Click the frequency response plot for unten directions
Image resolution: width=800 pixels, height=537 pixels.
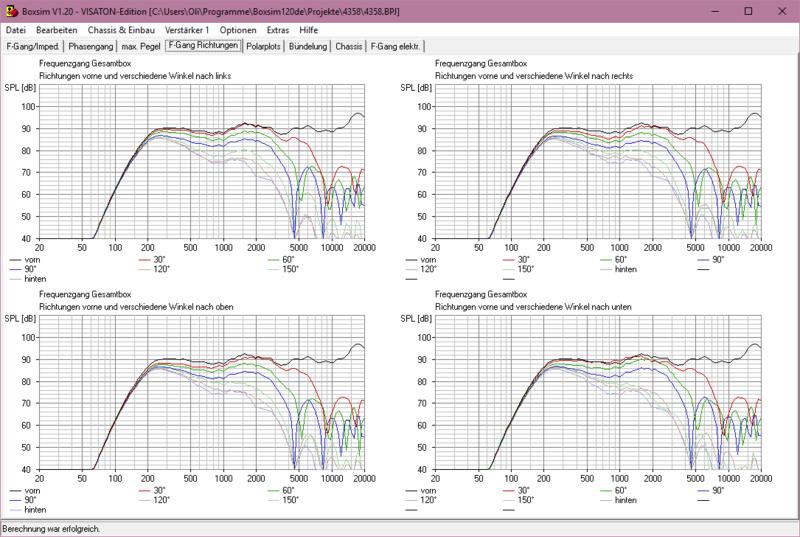598,392
